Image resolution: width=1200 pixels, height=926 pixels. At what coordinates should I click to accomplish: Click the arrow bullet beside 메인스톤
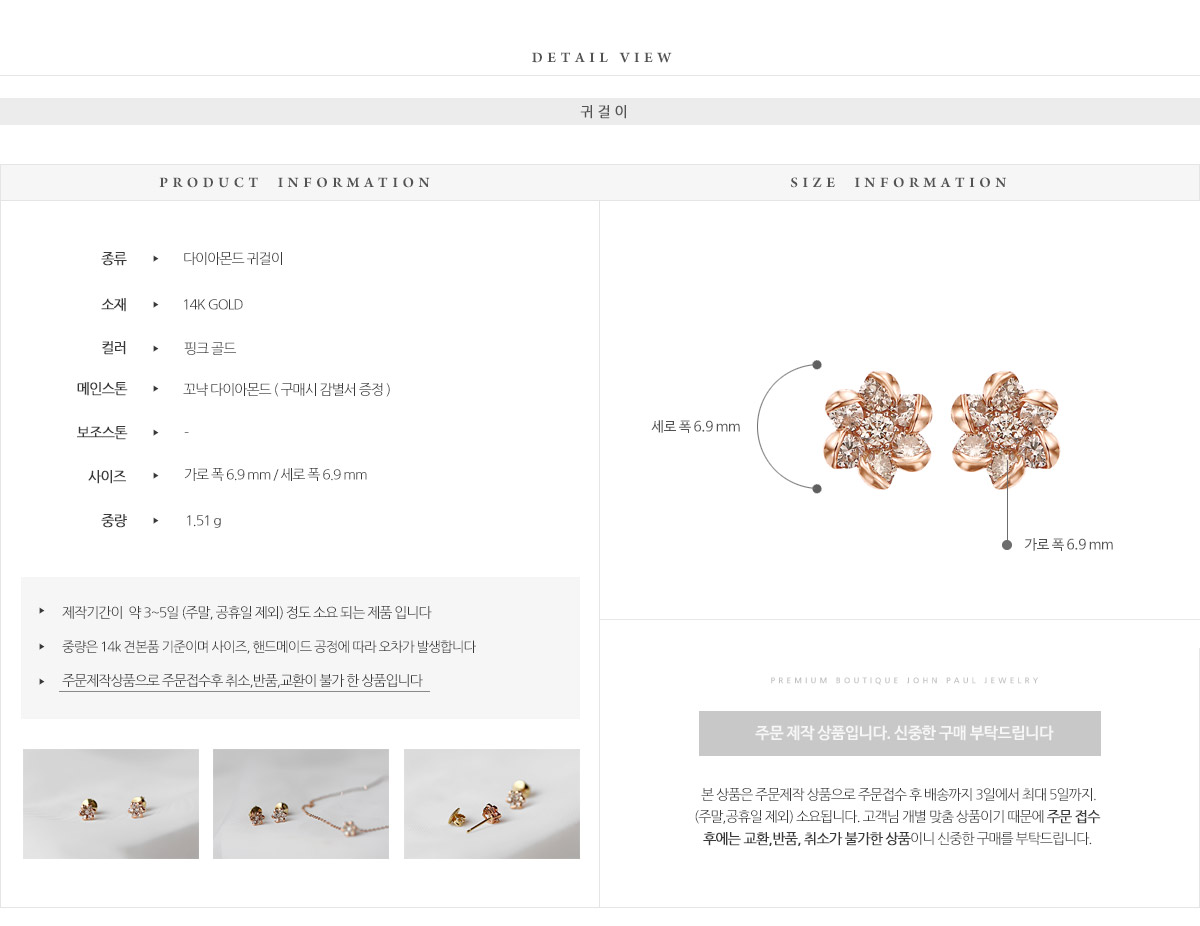coord(156,388)
